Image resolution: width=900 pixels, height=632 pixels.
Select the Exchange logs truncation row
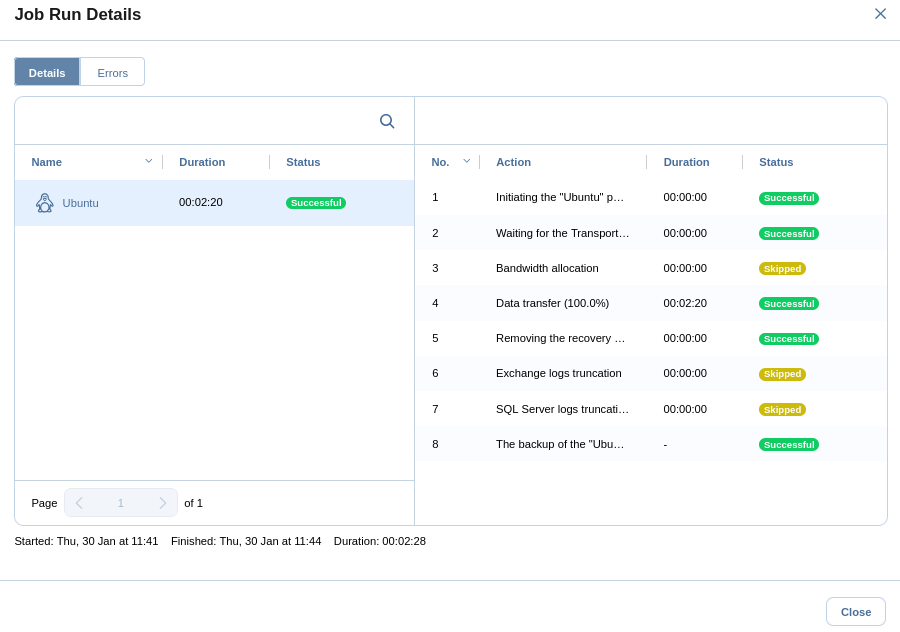point(558,373)
